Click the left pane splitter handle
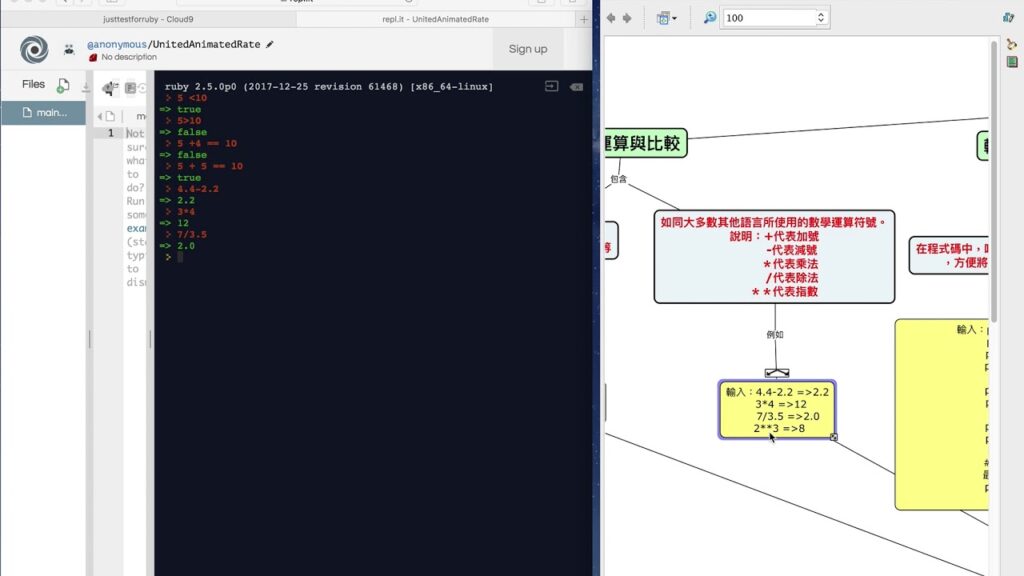This screenshot has height=576, width=1024. [89, 338]
